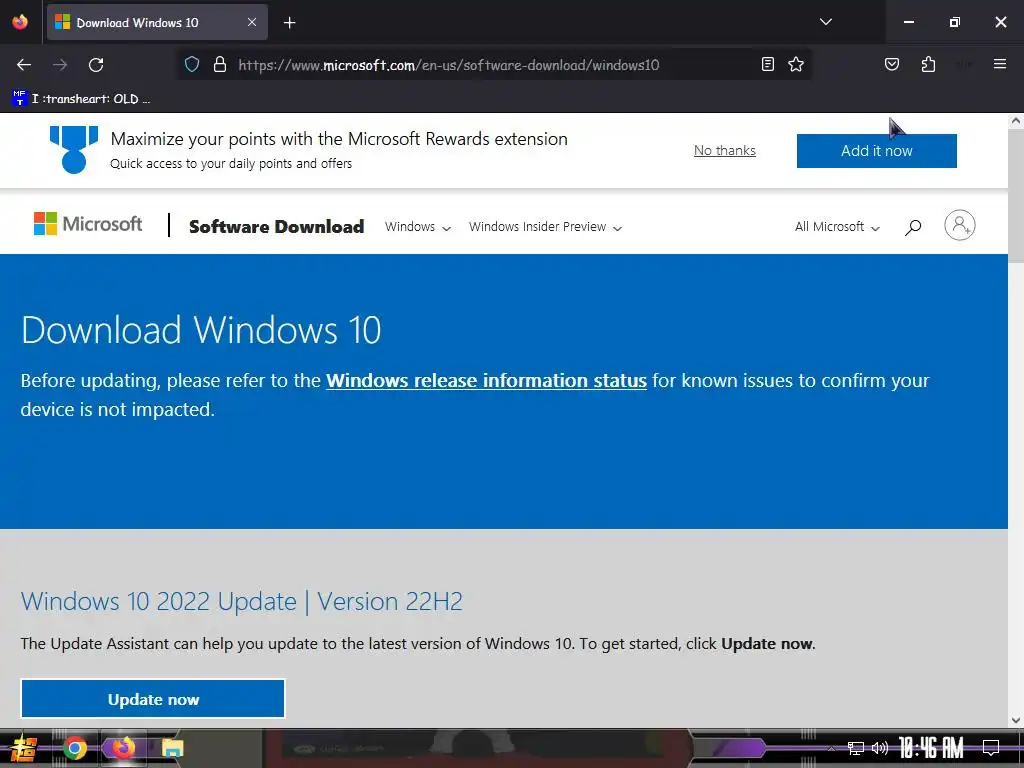Open Firefox hamburger application menu
Screen dimensions: 1024x768
(999, 64)
